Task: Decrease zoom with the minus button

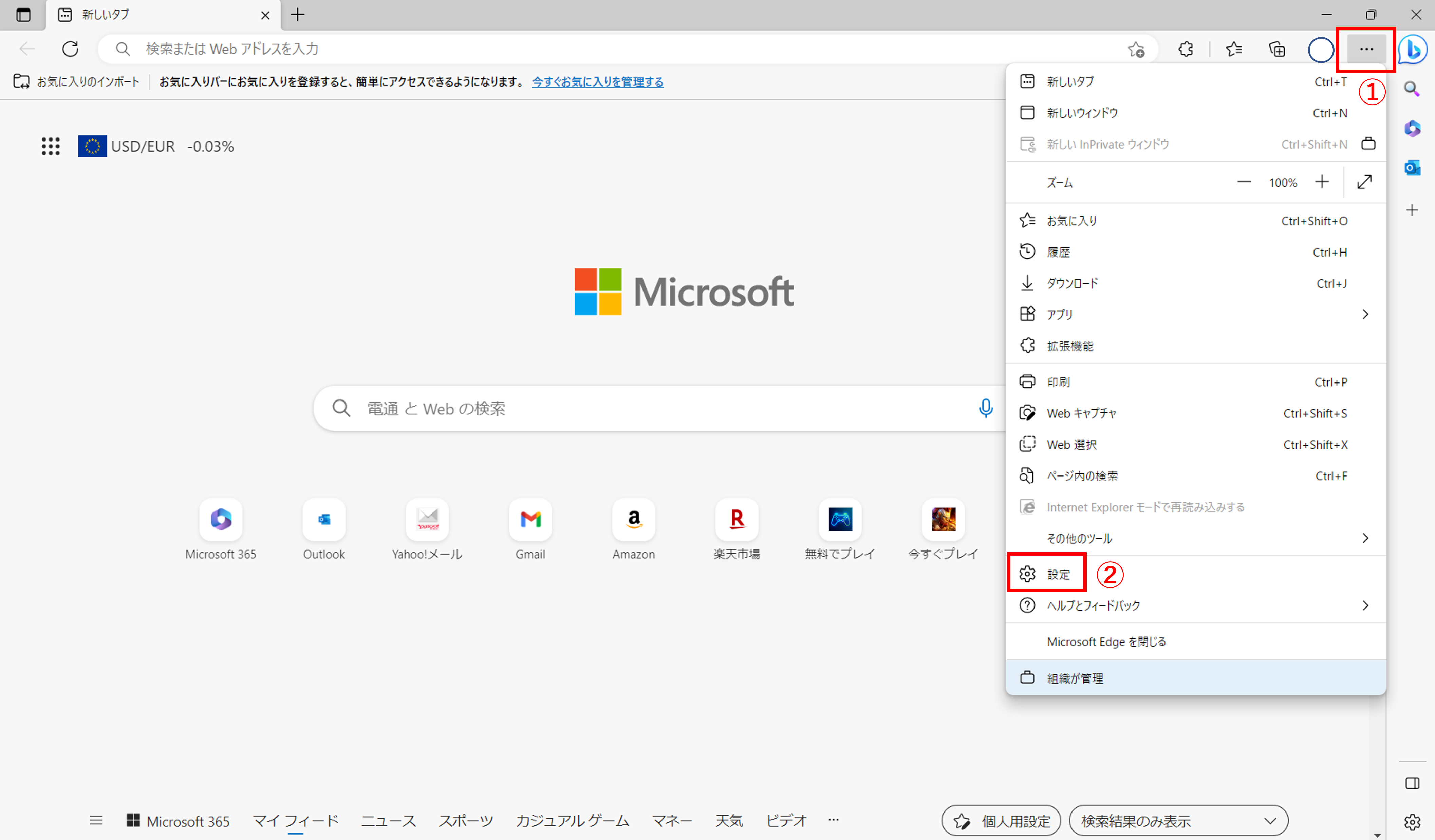Action: tap(1244, 182)
